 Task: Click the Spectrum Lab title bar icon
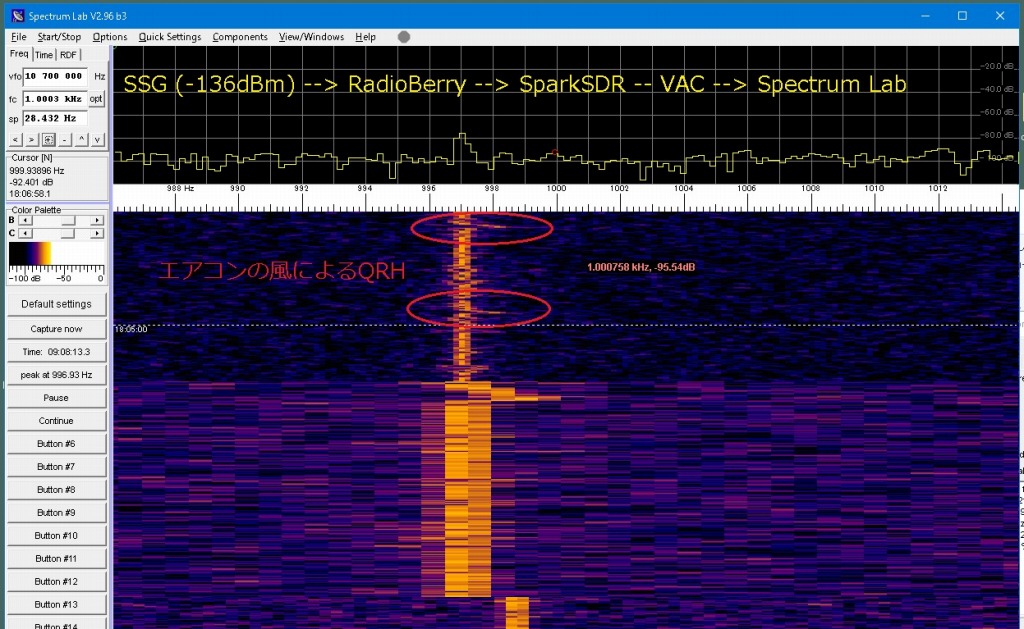[x=18, y=16]
